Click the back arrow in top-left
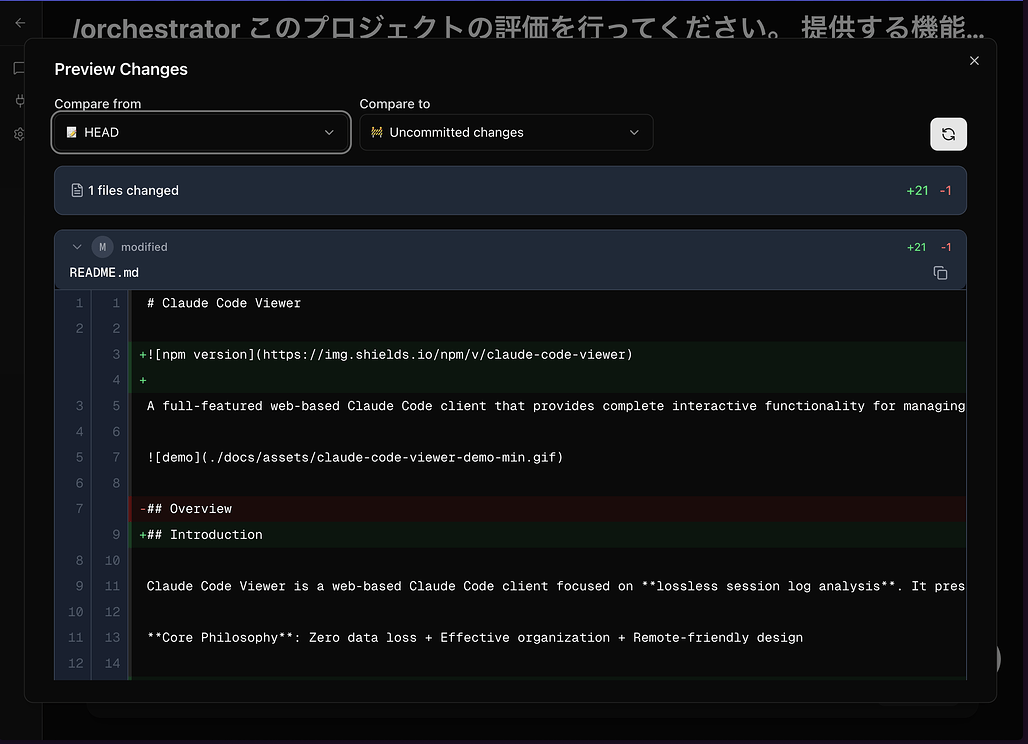Image resolution: width=1028 pixels, height=744 pixels. (x=20, y=22)
